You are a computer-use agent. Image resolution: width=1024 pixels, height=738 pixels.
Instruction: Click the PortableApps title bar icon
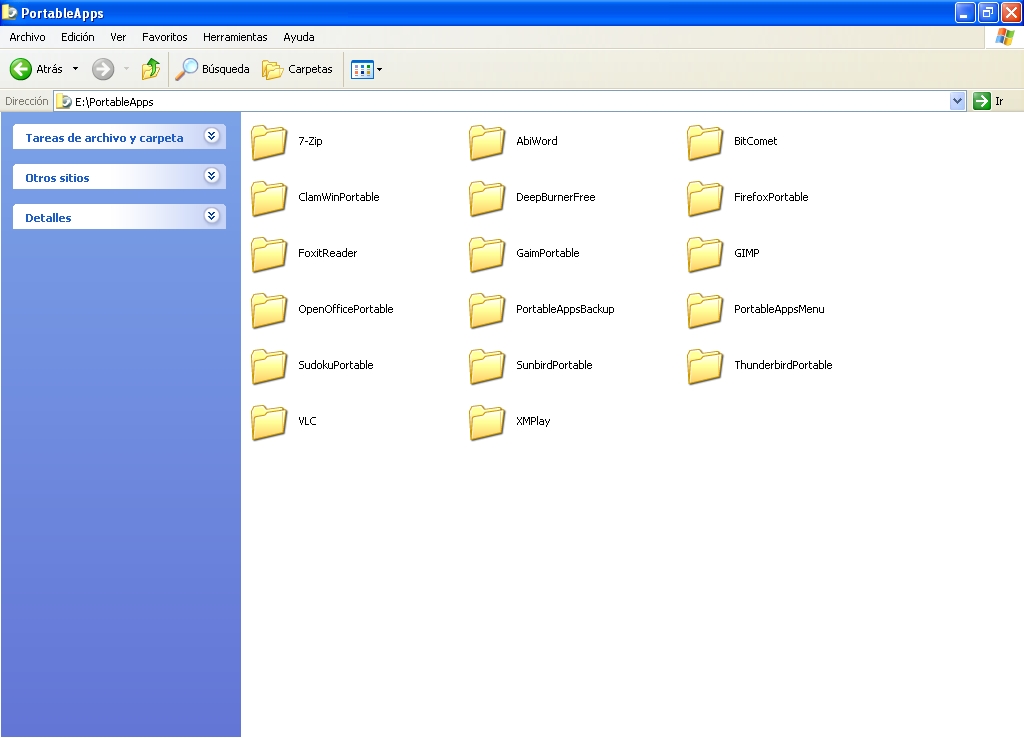click(9, 12)
